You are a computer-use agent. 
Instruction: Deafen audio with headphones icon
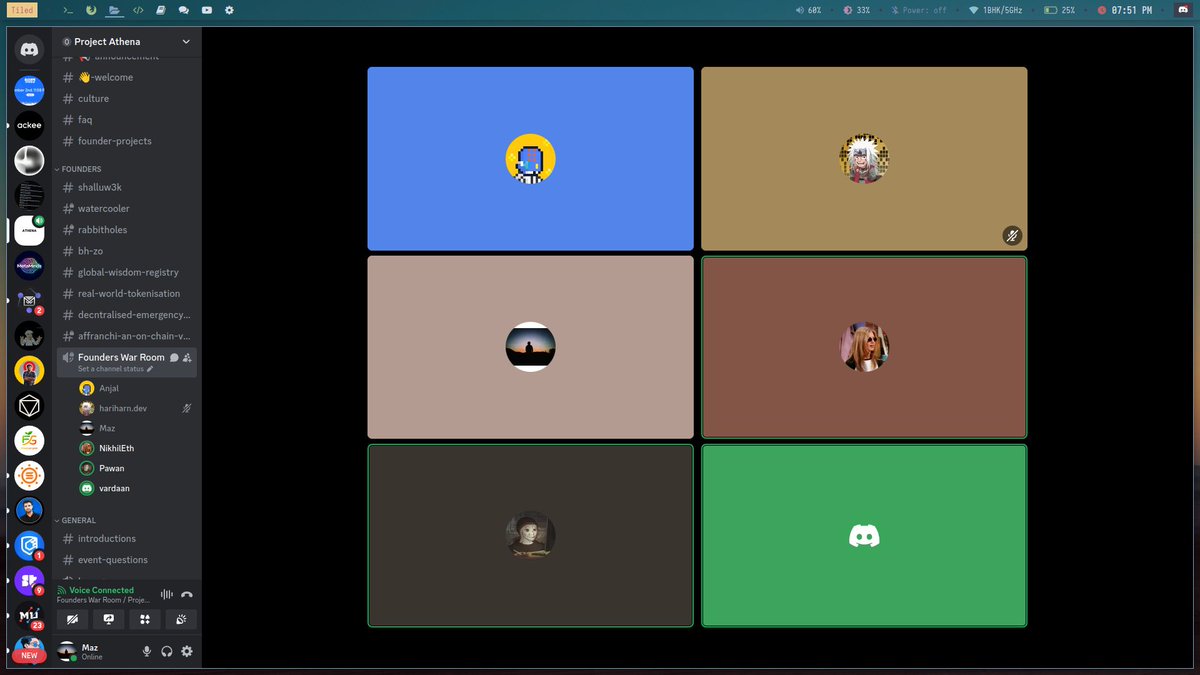[167, 651]
